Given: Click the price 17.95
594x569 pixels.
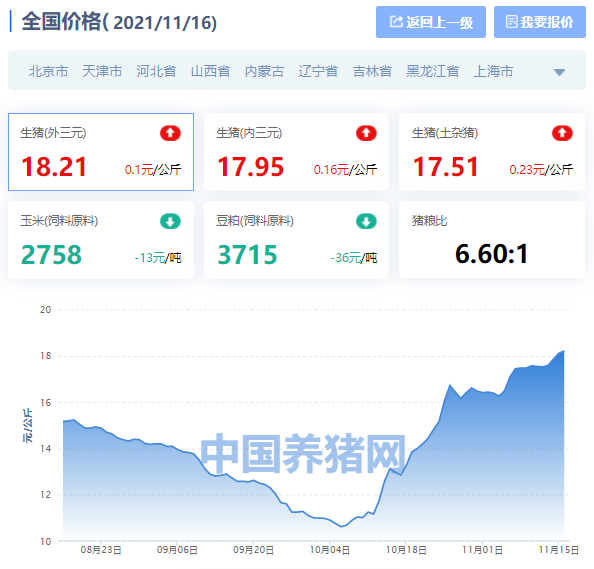Looking at the screenshot, I should (250, 167).
